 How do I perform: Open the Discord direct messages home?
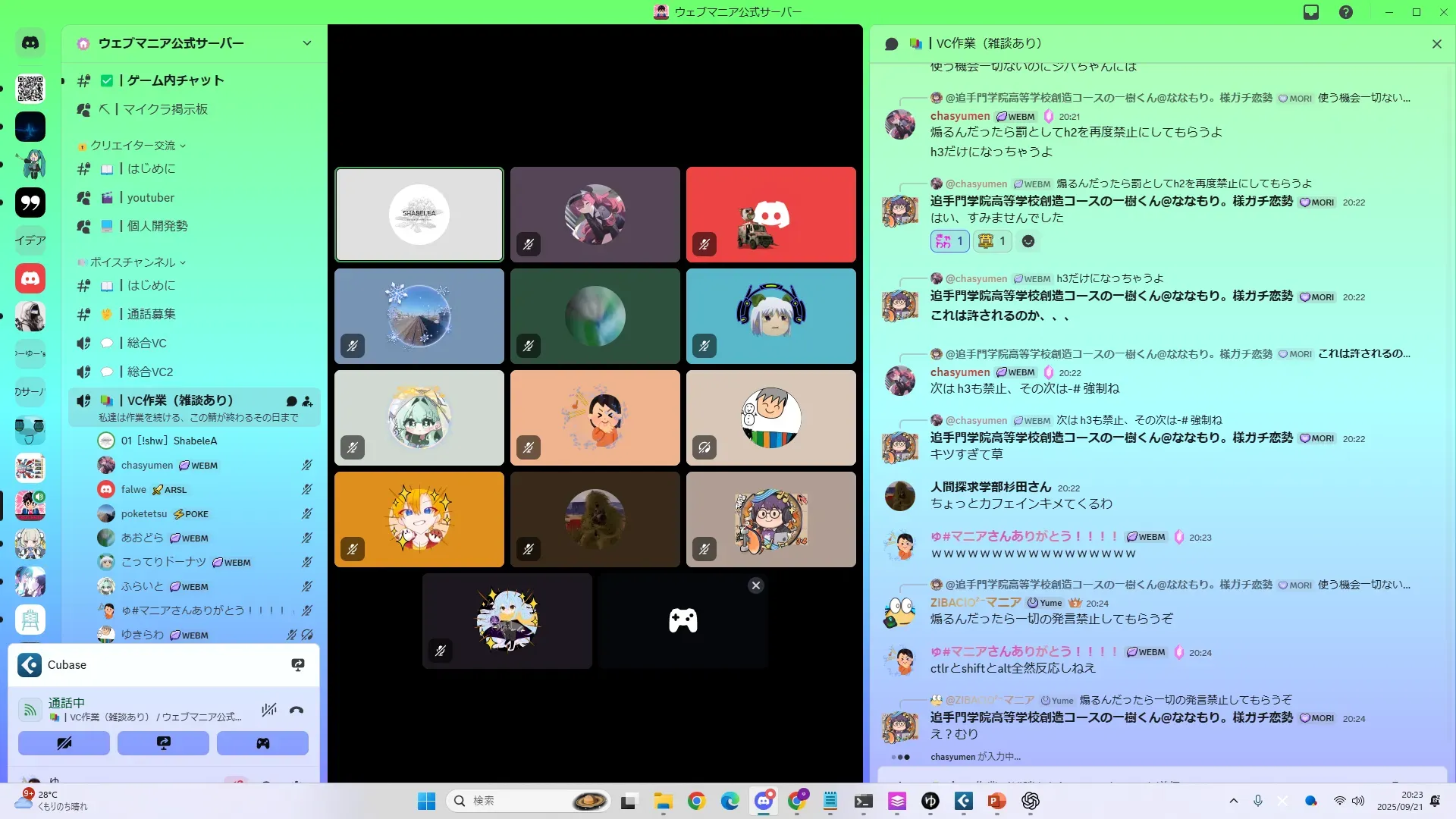point(30,43)
